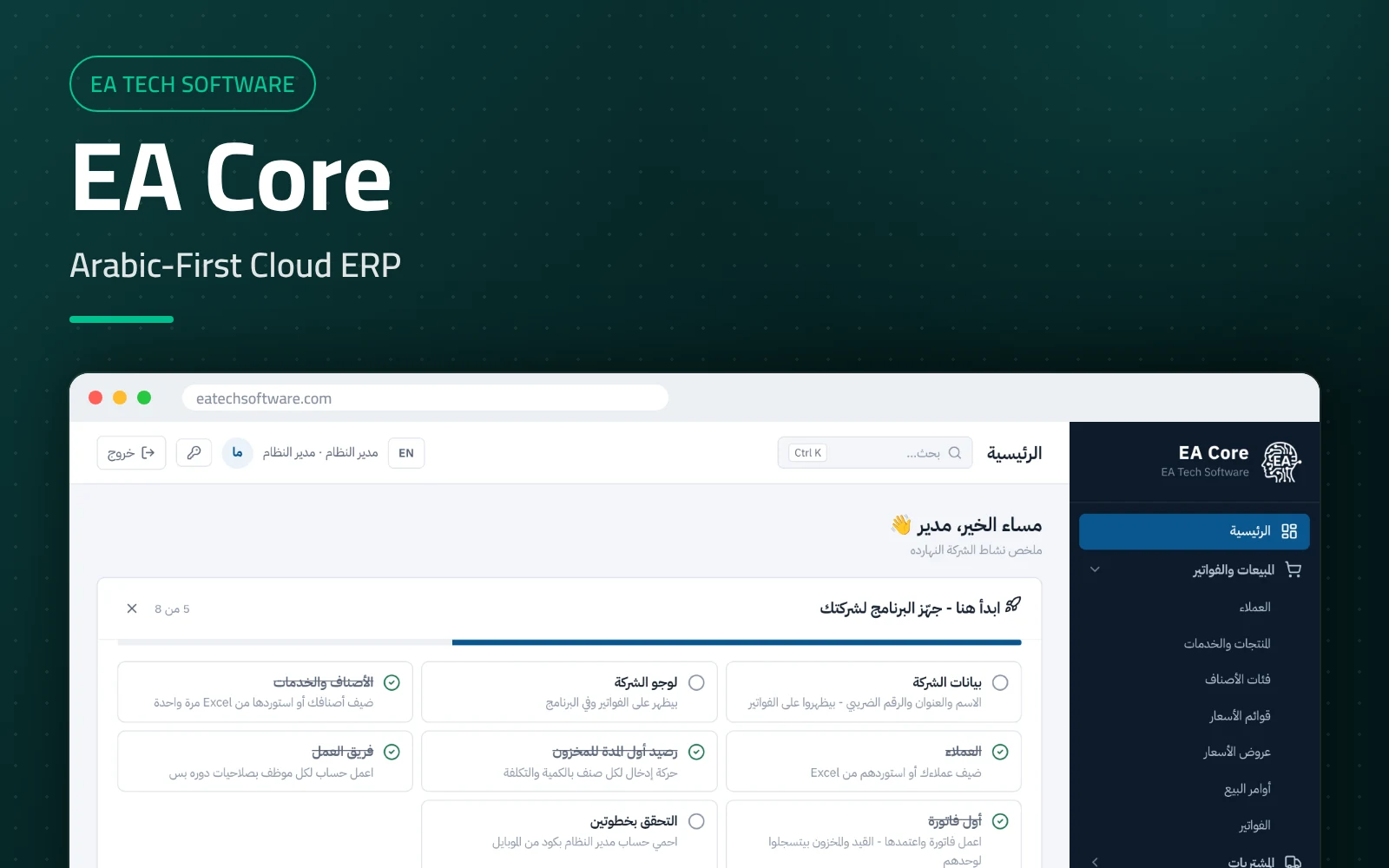
Task: Click the مدير النظام user name text
Action: (x=320, y=452)
